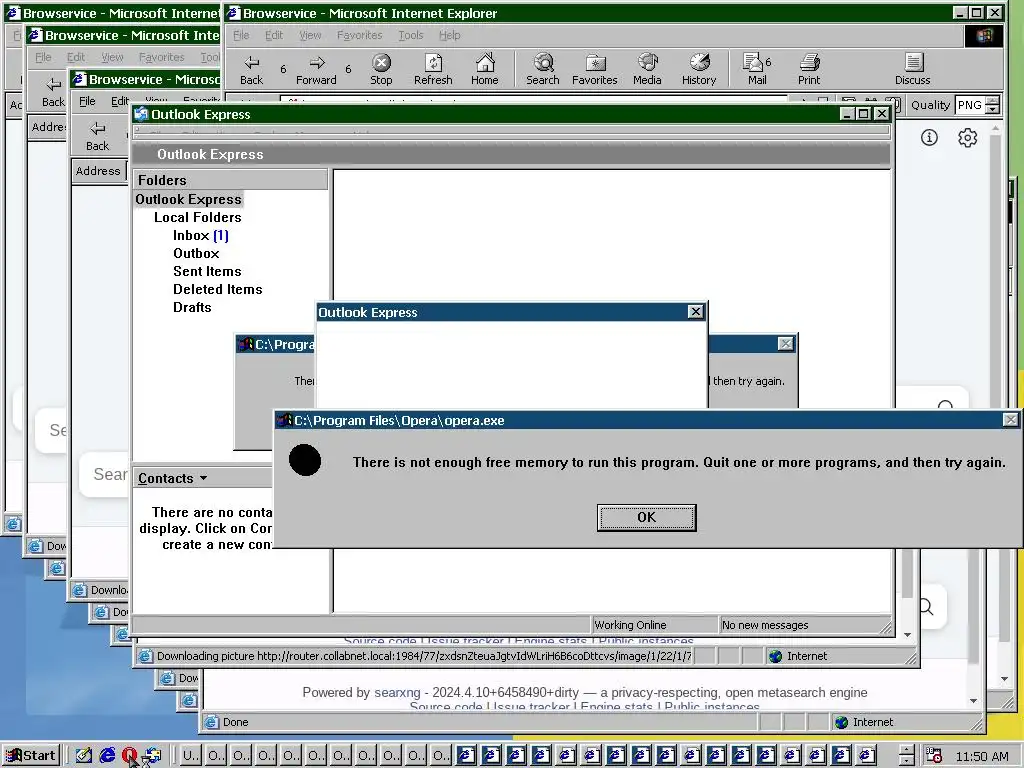Click the U.. taskbar button
This screenshot has height=768, width=1024.
point(191,756)
